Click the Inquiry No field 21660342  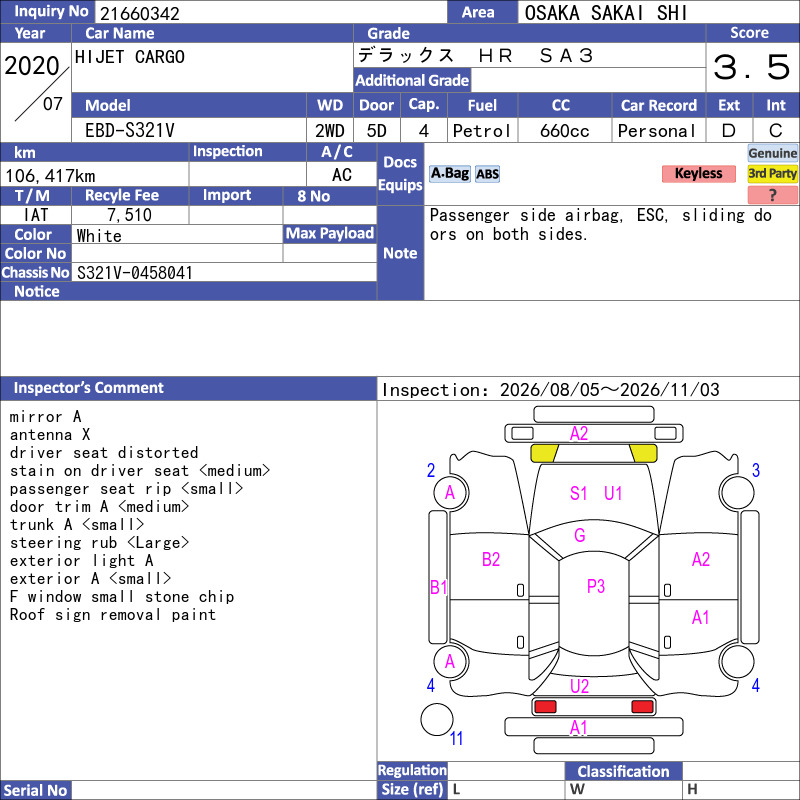[x=271, y=12]
